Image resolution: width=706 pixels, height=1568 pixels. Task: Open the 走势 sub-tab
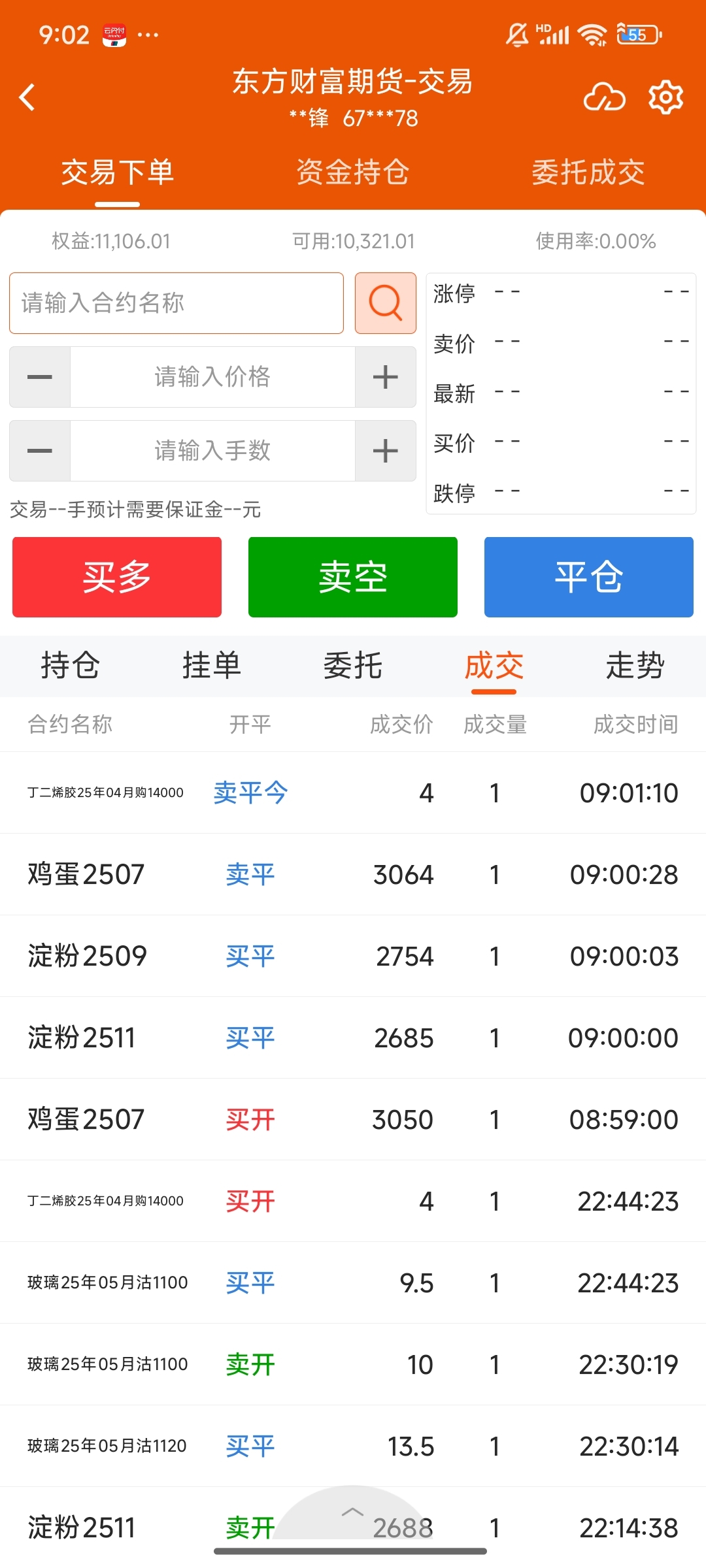click(x=635, y=666)
